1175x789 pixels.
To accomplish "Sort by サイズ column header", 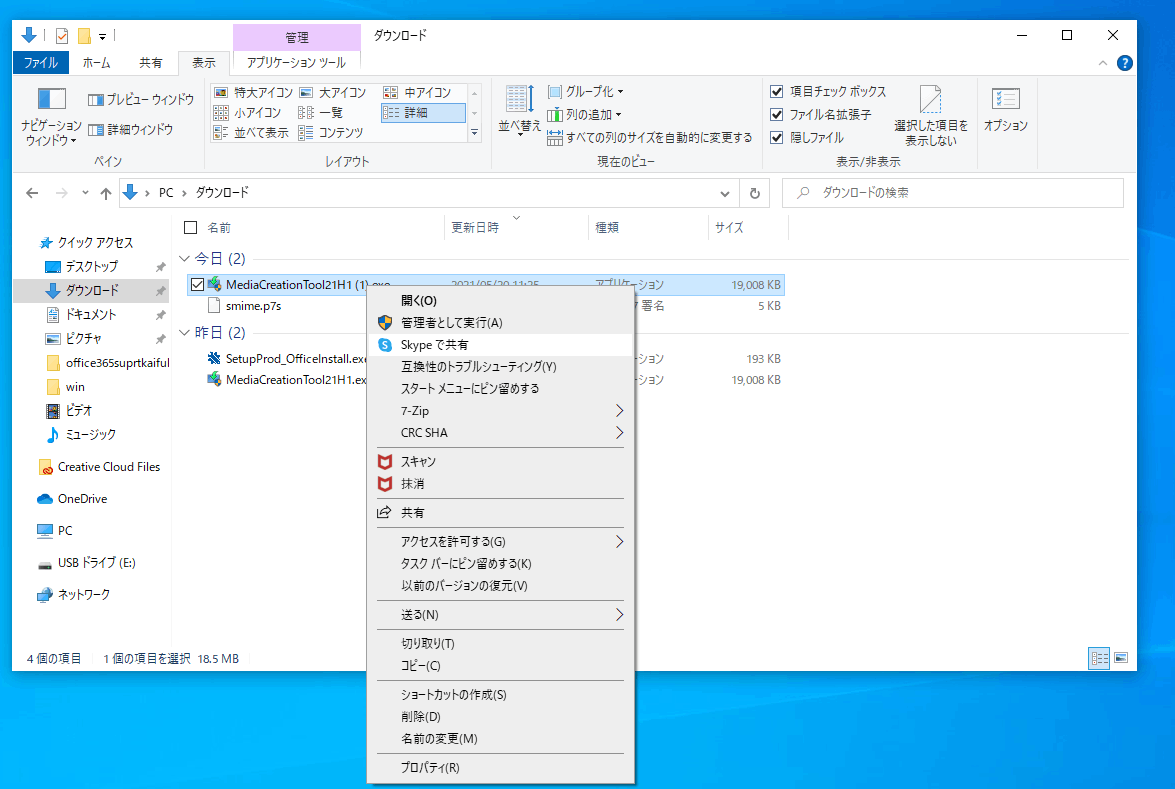I will [x=748, y=227].
